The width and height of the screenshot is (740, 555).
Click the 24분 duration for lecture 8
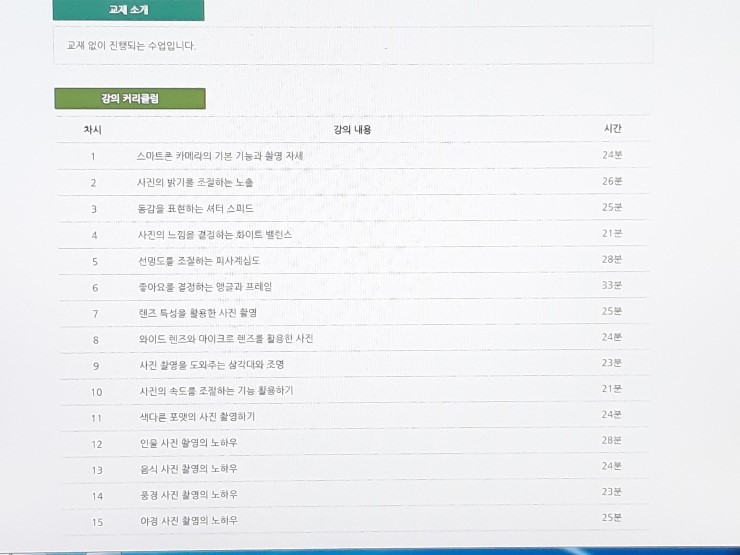tap(612, 337)
